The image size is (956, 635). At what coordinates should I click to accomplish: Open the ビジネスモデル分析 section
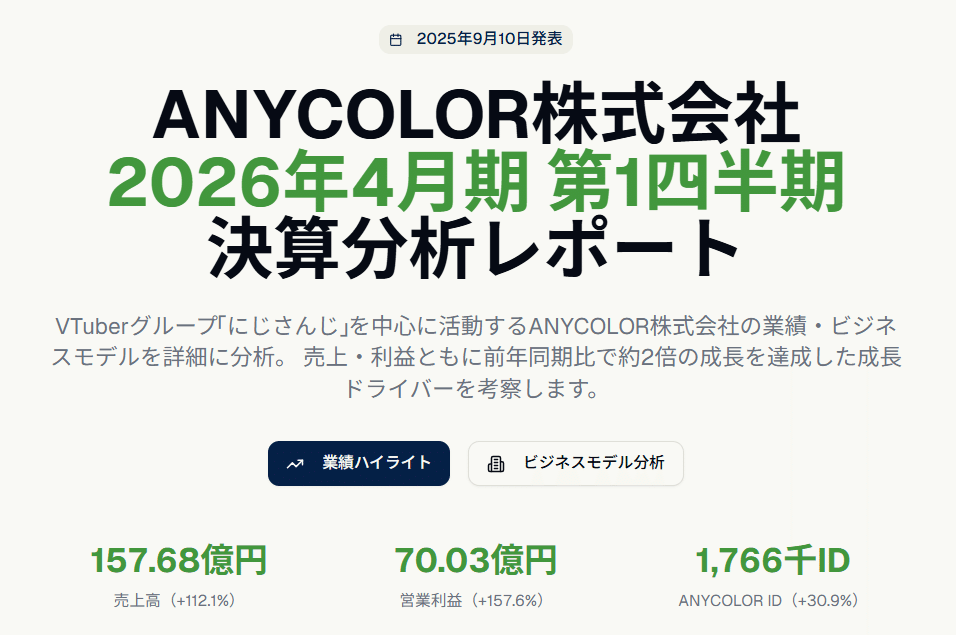coord(576,463)
